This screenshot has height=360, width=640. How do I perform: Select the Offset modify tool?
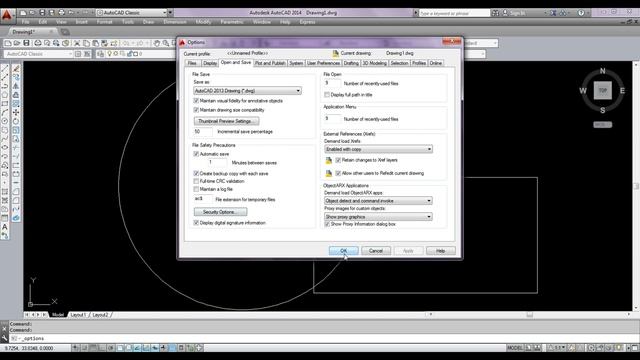[16, 95]
